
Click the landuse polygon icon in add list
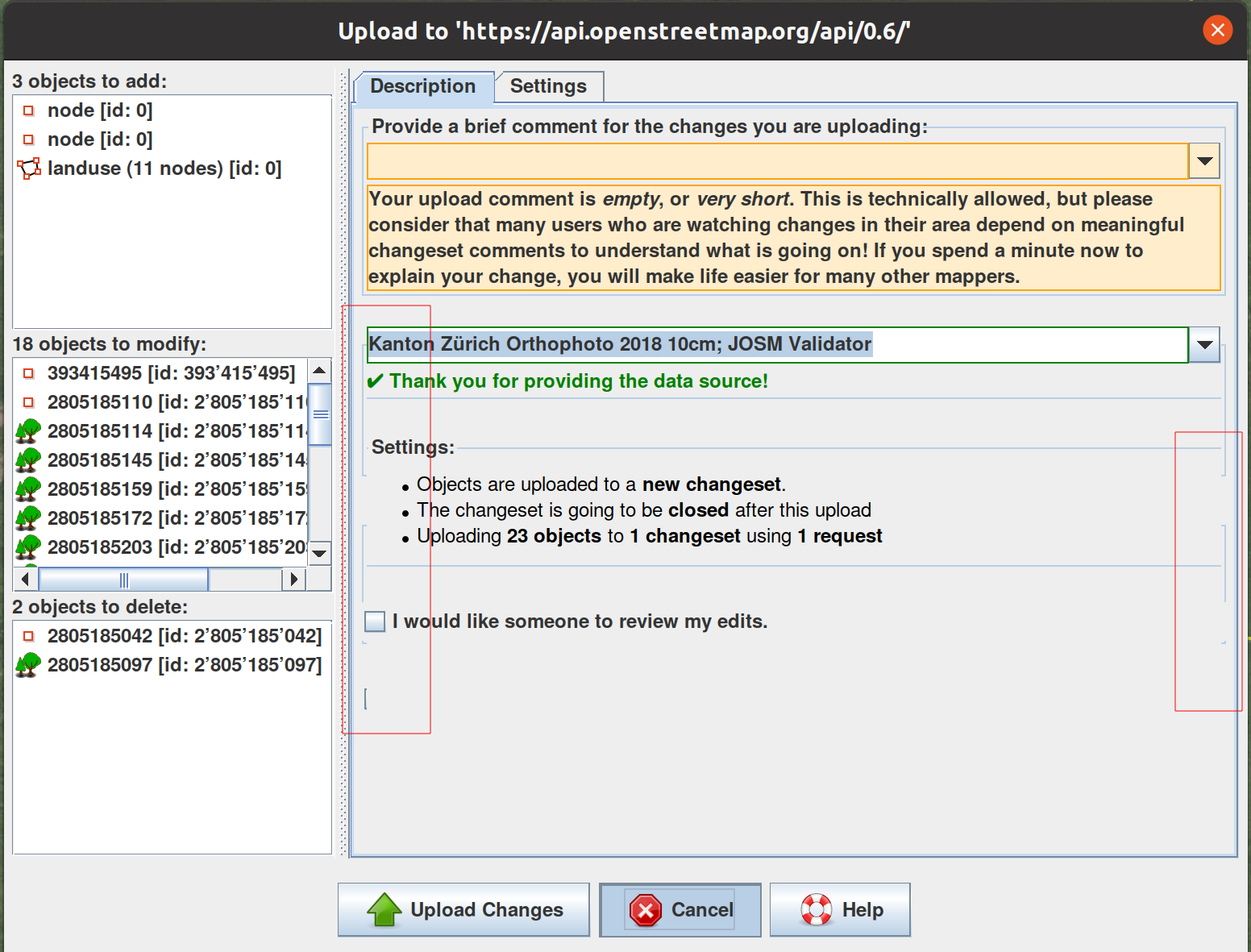29,168
